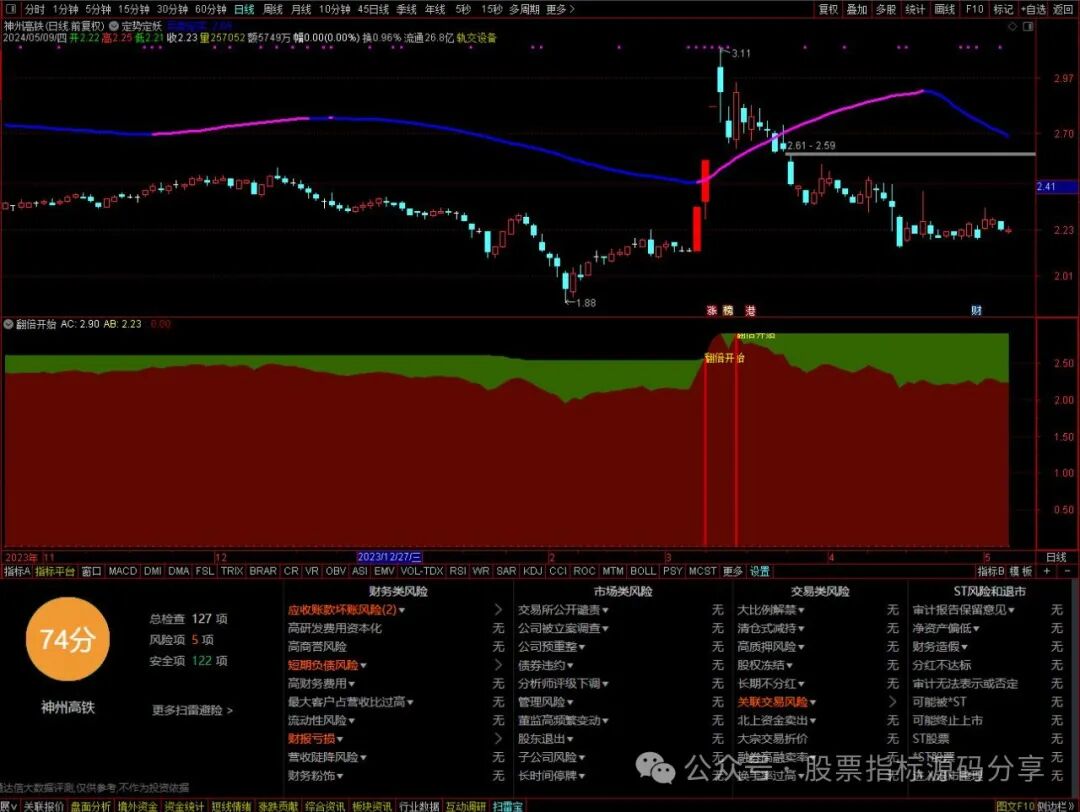
Task: Select BOLL indicator tab
Action: (643, 571)
